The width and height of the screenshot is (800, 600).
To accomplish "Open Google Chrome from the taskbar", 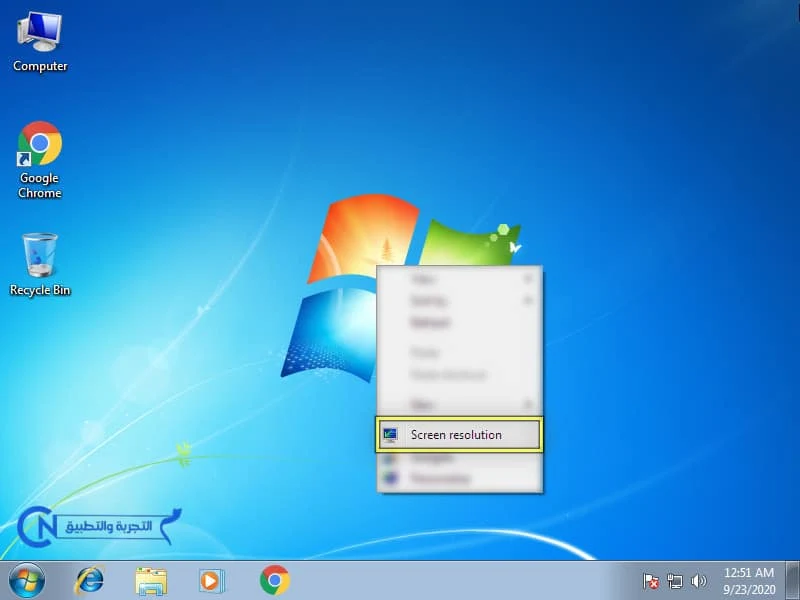I will 274,580.
